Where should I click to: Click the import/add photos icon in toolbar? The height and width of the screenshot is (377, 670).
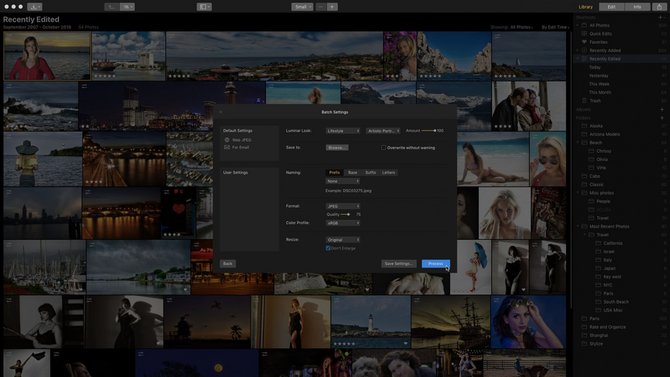[34, 7]
